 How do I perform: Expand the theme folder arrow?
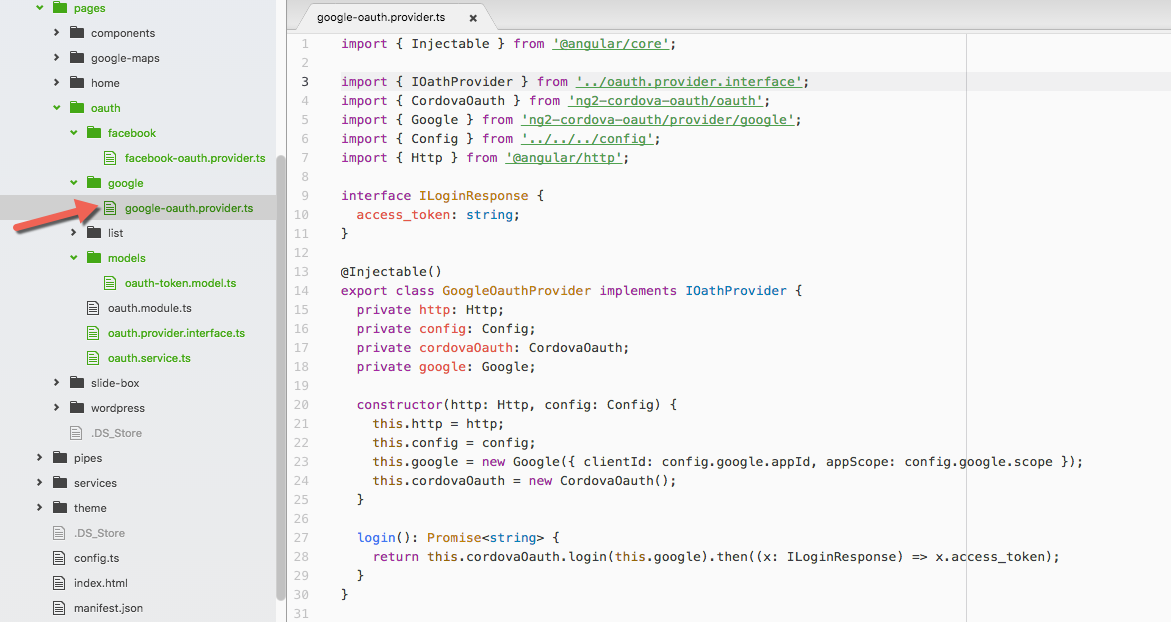tap(40, 508)
